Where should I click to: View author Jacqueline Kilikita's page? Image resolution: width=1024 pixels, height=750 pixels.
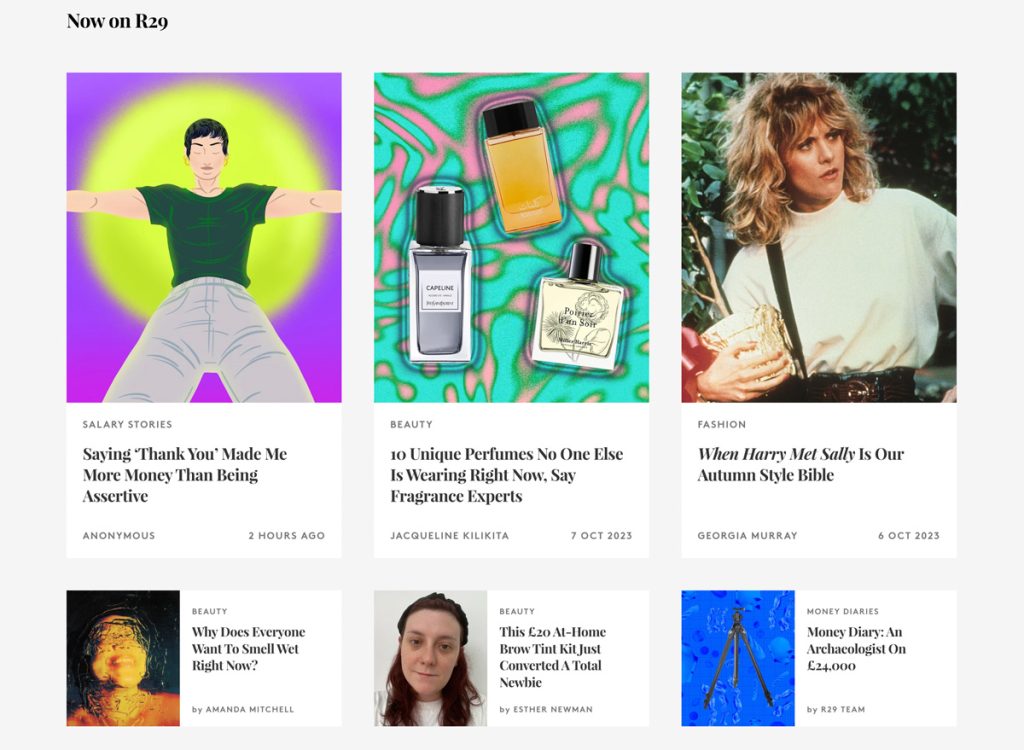pyautogui.click(x=449, y=536)
